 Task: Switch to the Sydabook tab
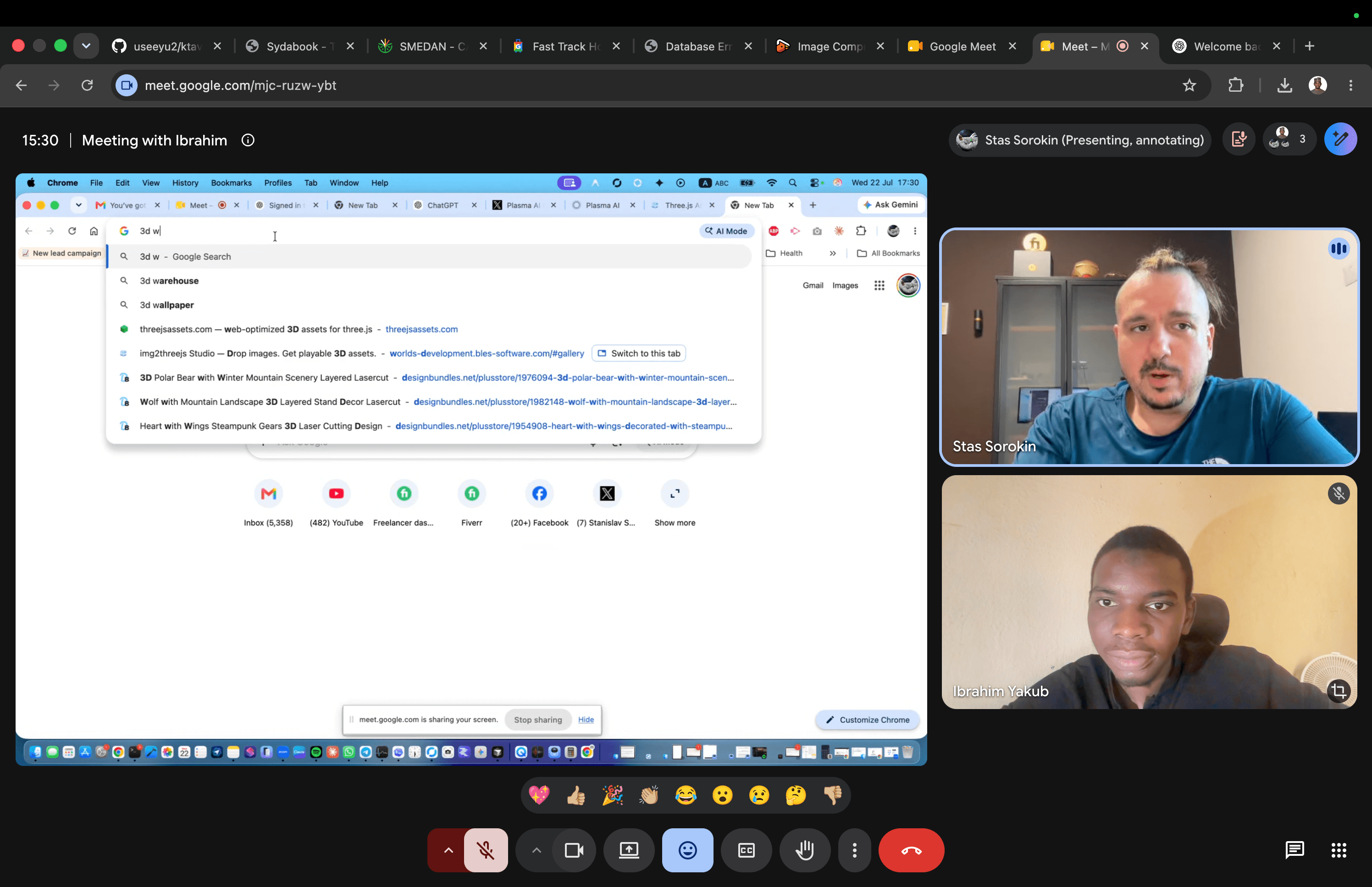[x=299, y=46]
